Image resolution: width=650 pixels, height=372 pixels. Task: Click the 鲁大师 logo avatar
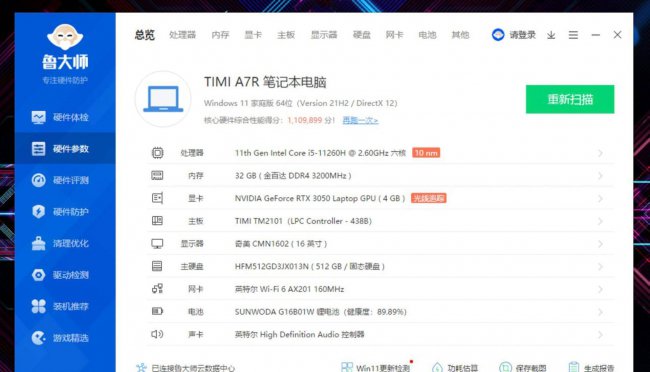click(x=65, y=36)
